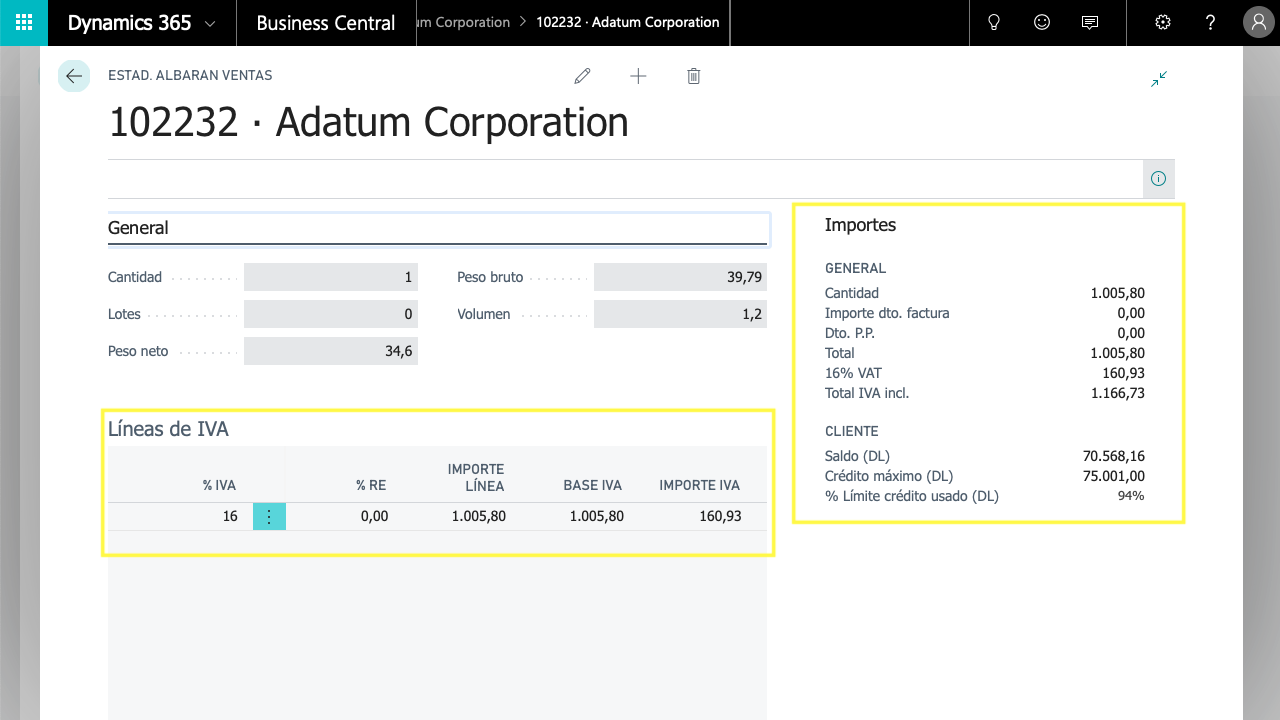
Task: Click the Business Central home link
Action: coord(326,23)
